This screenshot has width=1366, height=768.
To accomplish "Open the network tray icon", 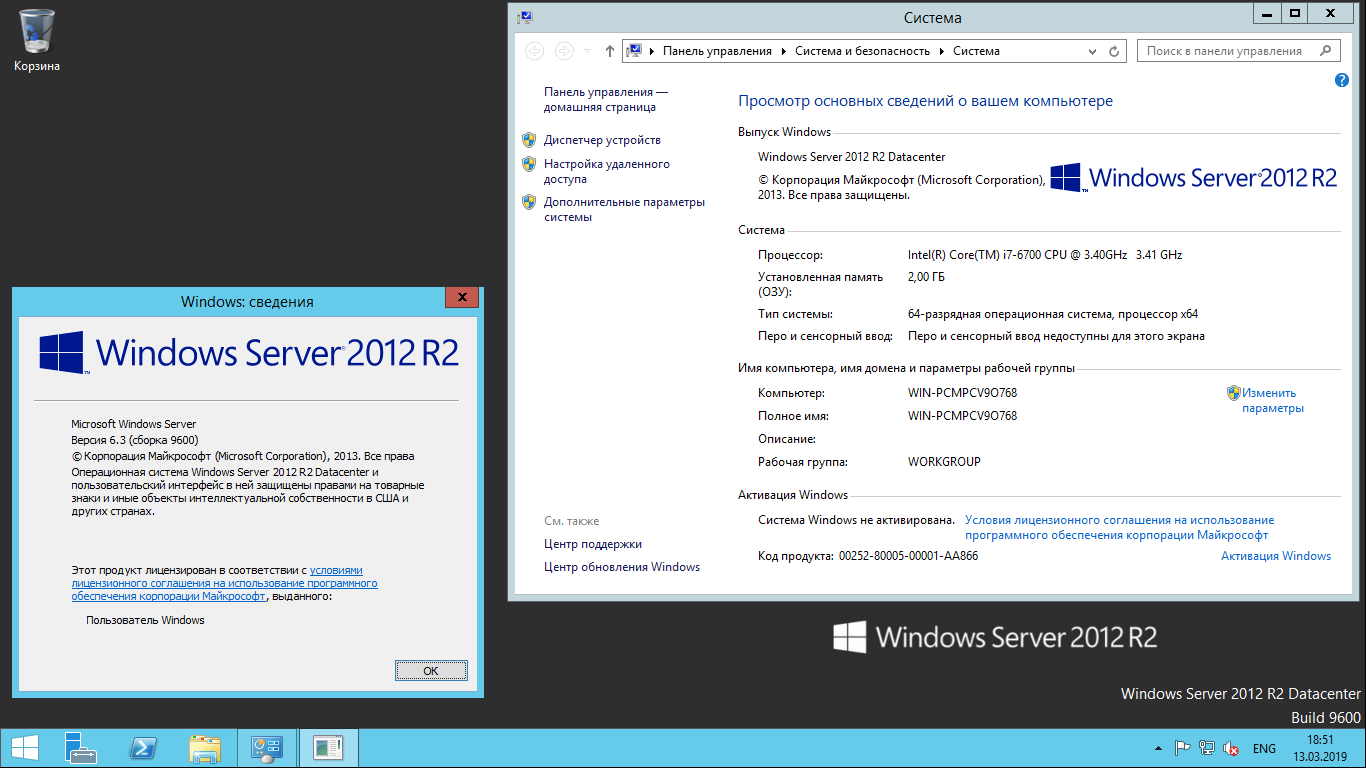I will coord(1207,748).
